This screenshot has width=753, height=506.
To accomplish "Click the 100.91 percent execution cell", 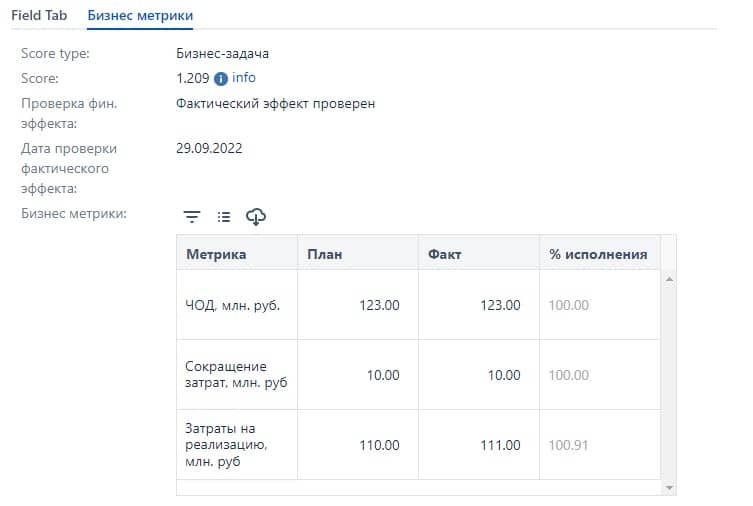I will (x=569, y=445).
